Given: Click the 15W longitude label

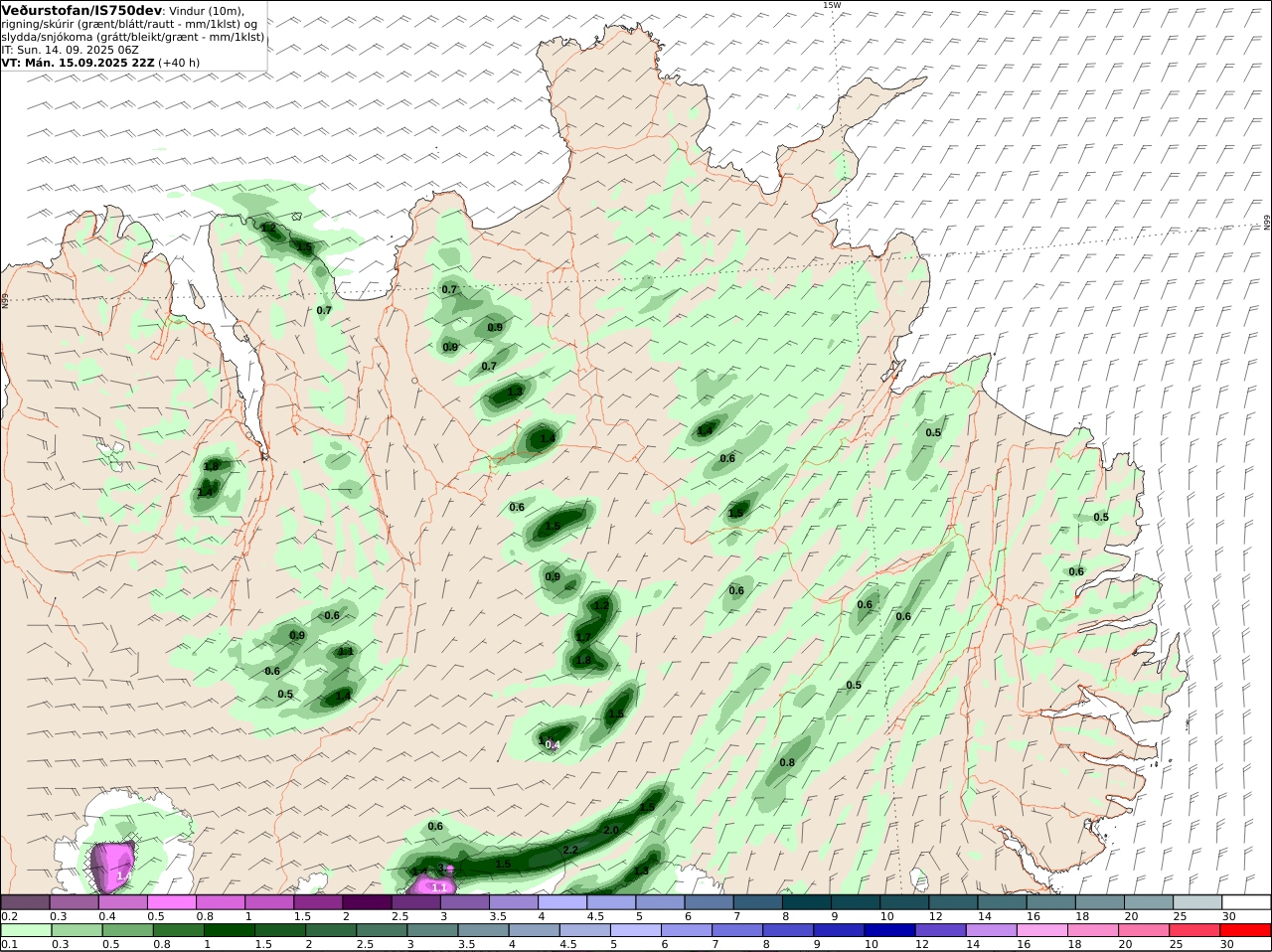Looking at the screenshot, I should (x=831, y=5).
